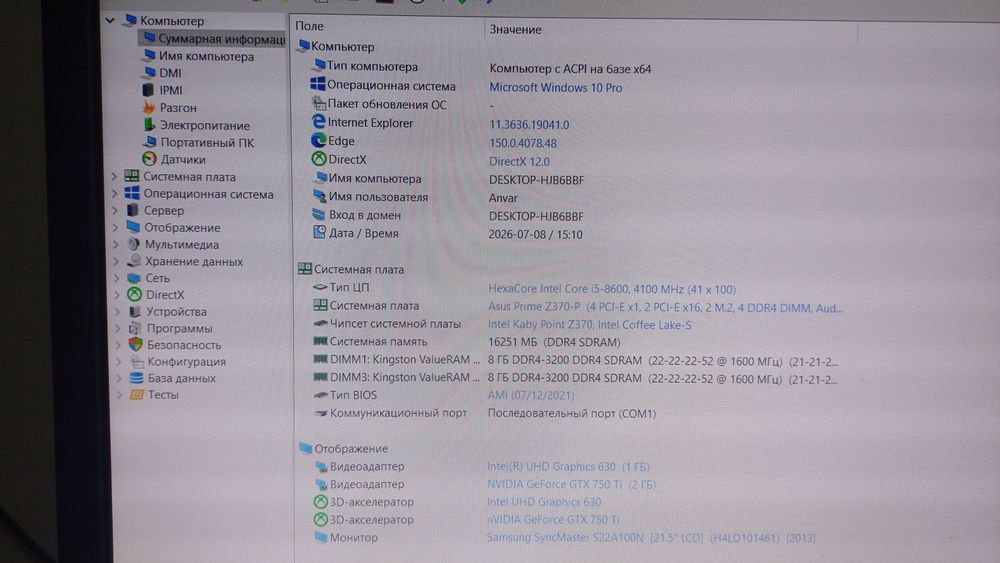Open AMI (07/12/2021) BIOS link

[x=531, y=395]
